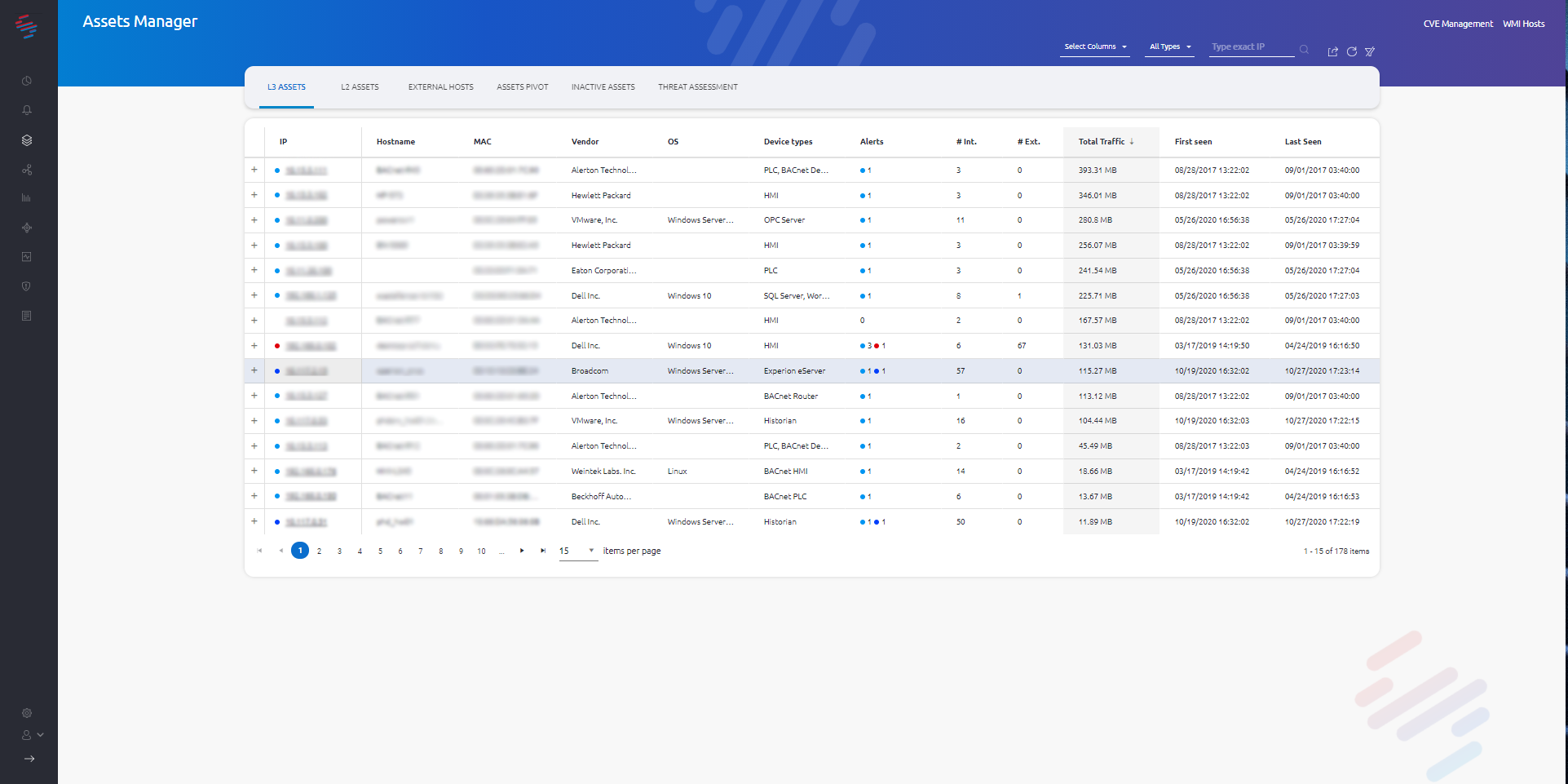This screenshot has height=784, width=1568.
Task: Go to the previous page with the pager arrow
Action: tap(280, 551)
